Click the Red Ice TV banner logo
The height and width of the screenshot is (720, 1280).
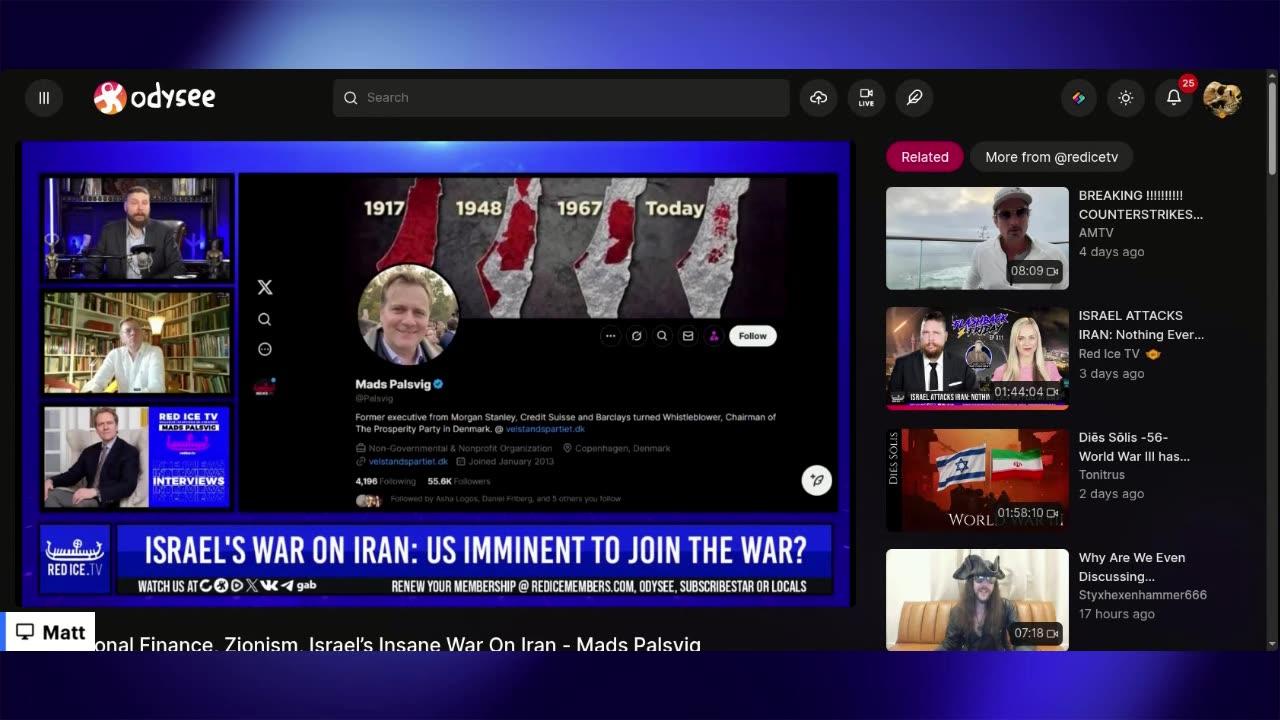75,560
